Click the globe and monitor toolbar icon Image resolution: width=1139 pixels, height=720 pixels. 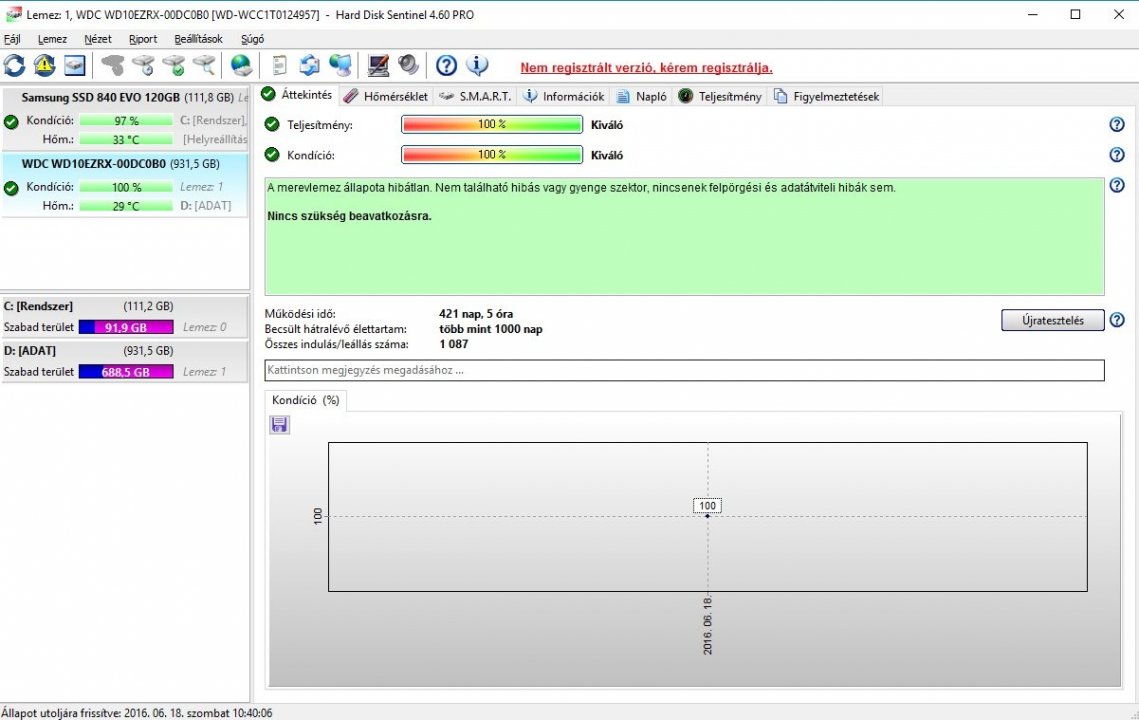pos(340,65)
